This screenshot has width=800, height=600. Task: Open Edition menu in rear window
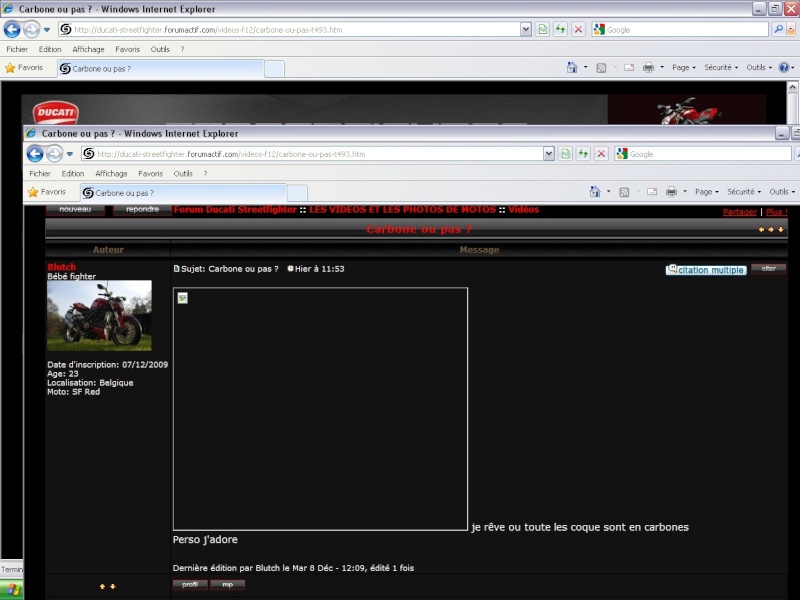[50, 49]
